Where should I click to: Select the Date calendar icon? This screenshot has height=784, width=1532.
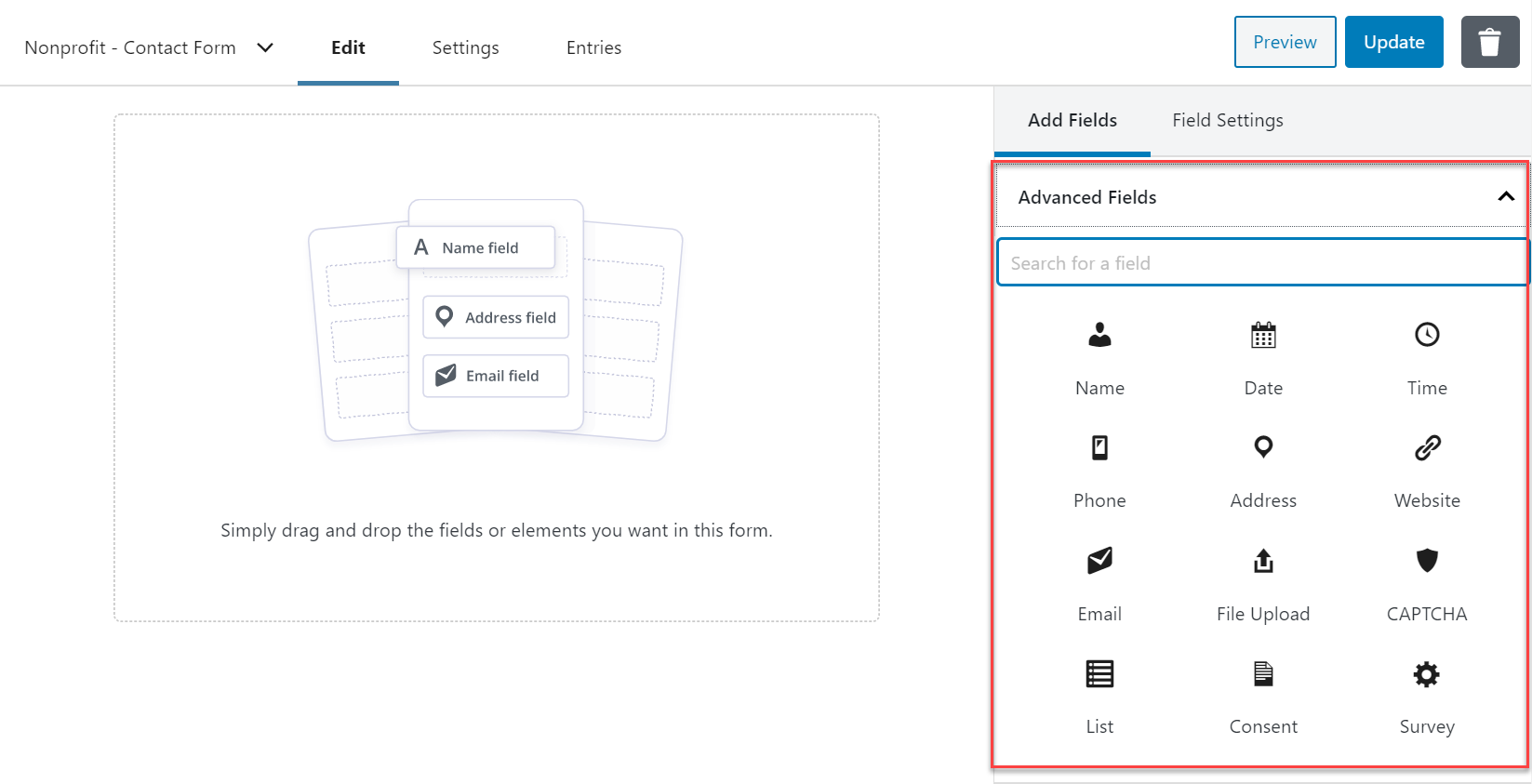coord(1263,335)
